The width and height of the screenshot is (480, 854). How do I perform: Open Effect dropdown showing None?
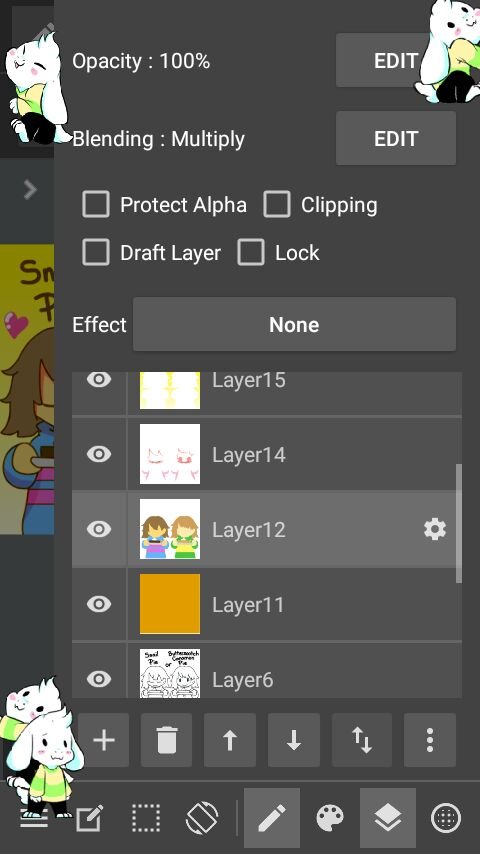[x=294, y=324]
